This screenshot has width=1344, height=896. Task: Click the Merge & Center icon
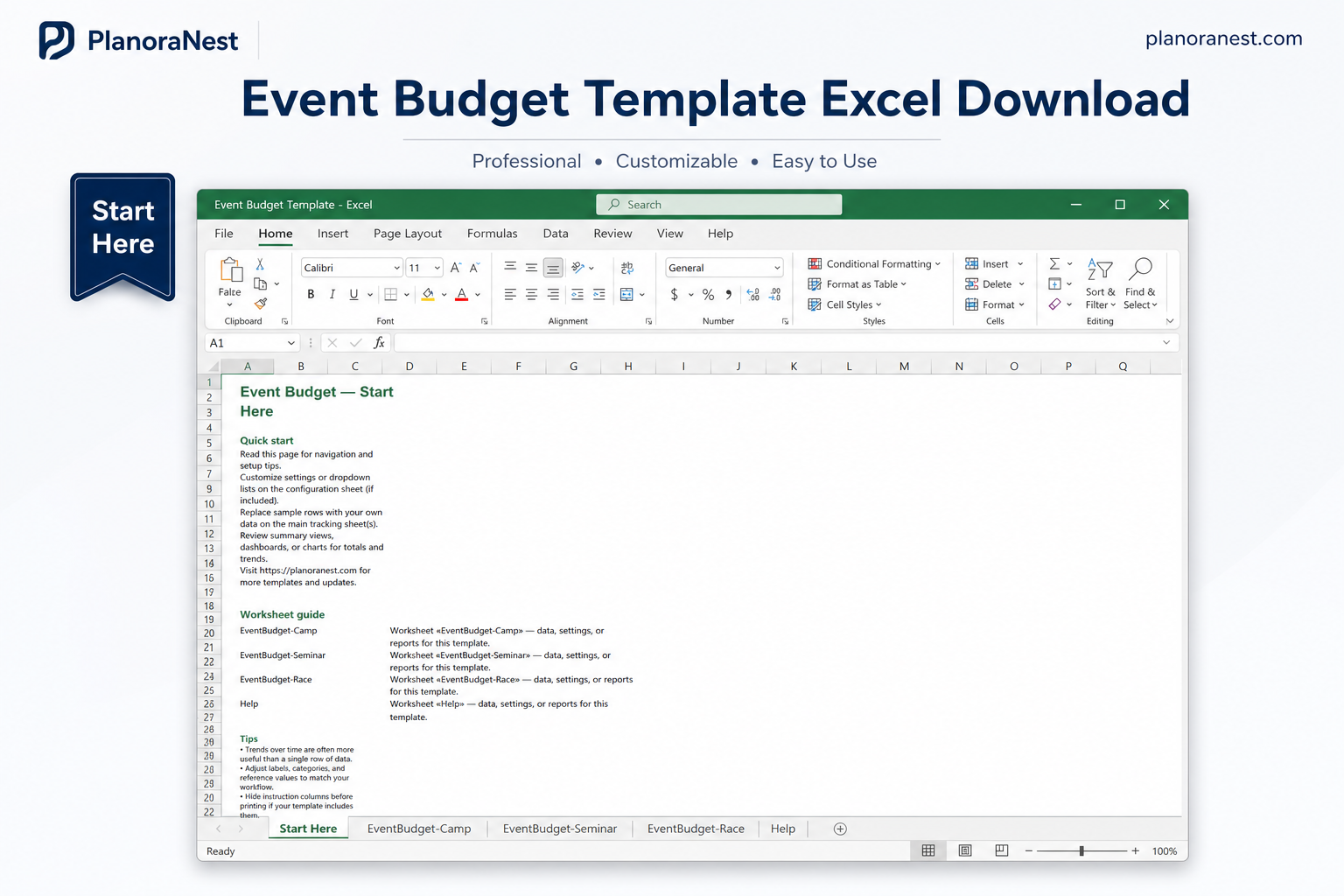click(626, 295)
